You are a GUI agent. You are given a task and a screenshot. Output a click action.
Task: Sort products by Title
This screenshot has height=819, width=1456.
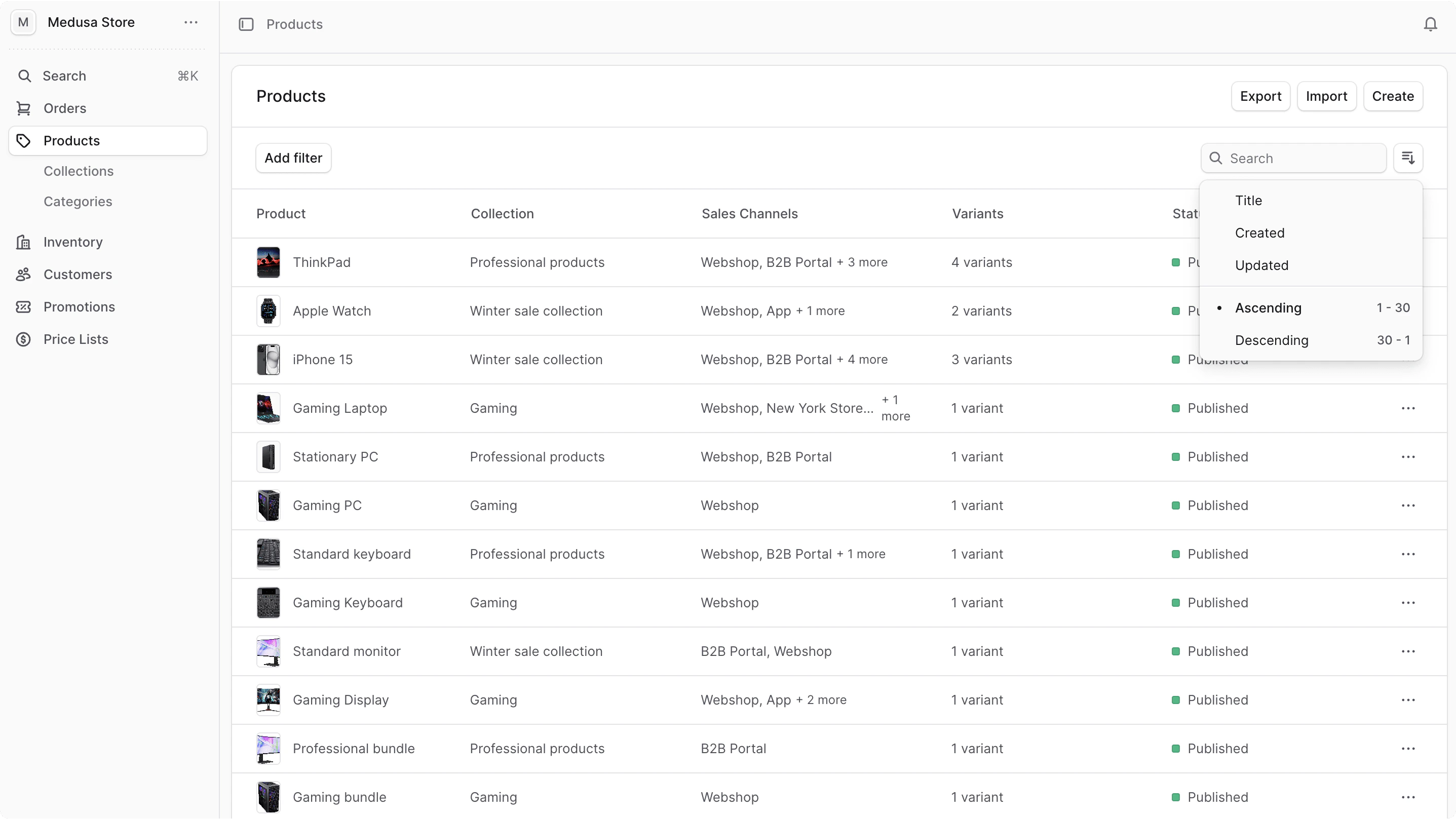[1249, 200]
